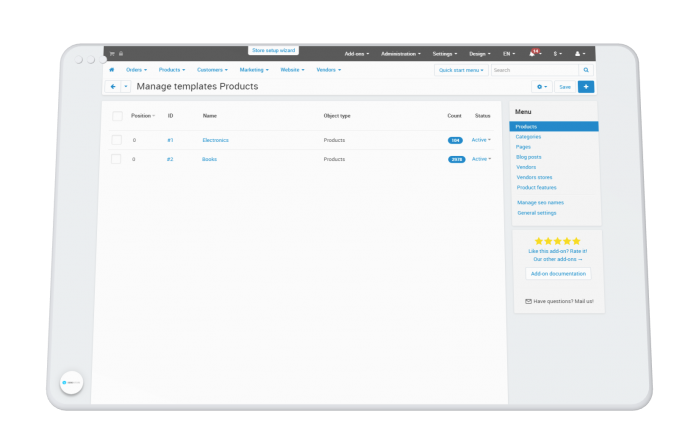Change Books Active status dropdown
The width and height of the screenshot is (700, 445).
(482, 159)
